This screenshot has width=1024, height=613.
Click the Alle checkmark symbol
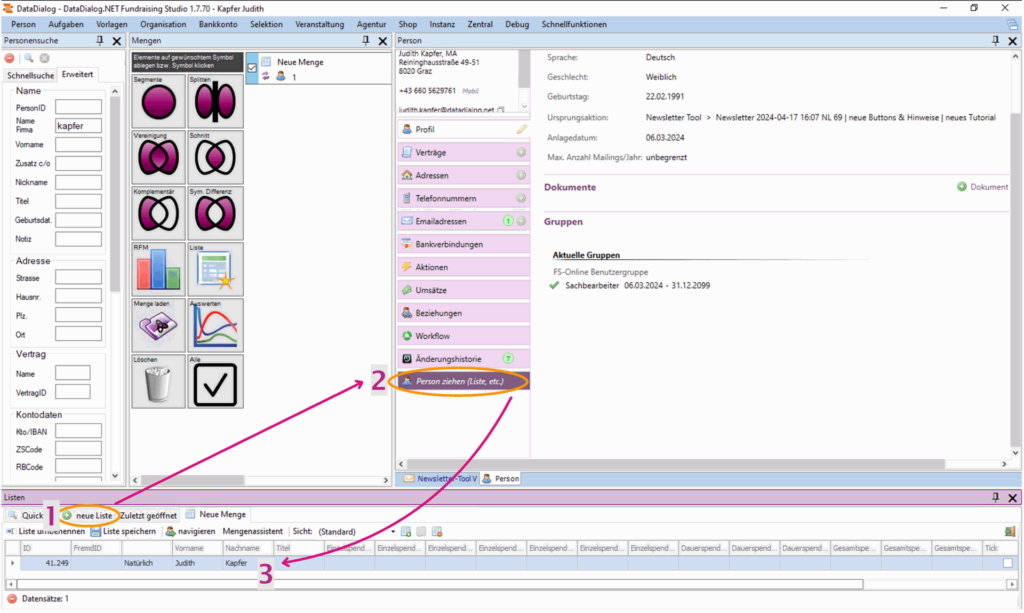coord(214,382)
